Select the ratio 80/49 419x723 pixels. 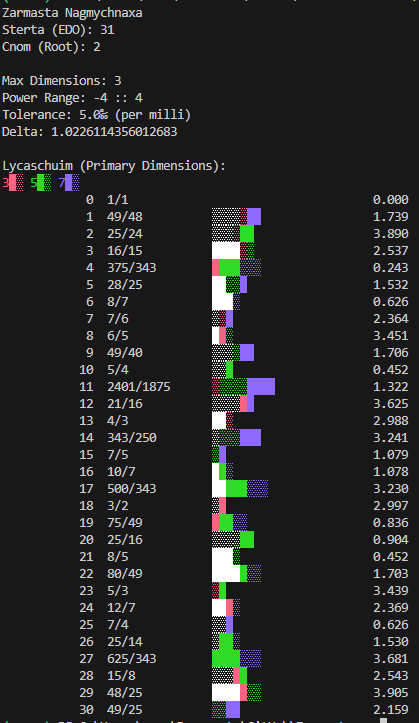point(124,574)
